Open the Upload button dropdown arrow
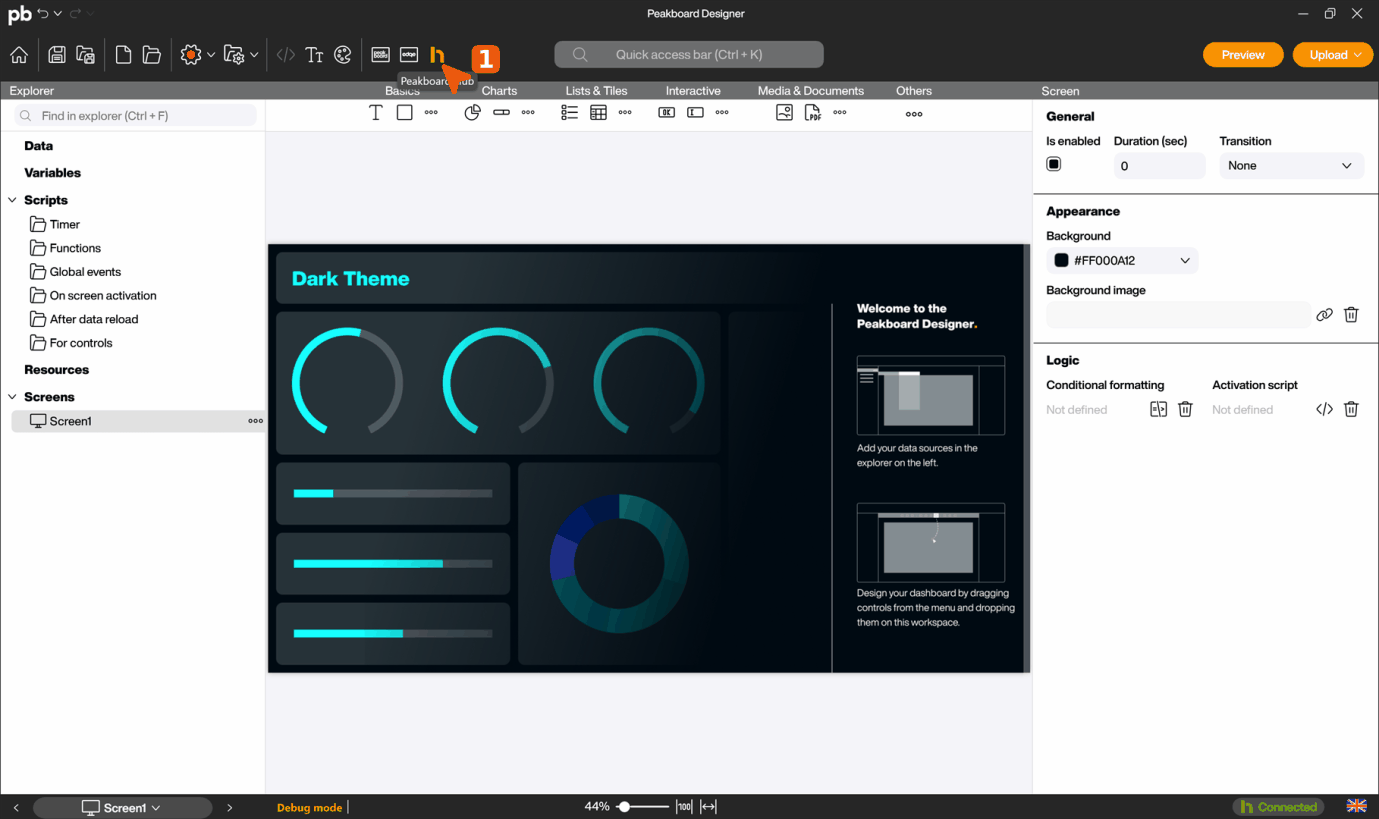Screen dimensions: 1379x819 1357,55
